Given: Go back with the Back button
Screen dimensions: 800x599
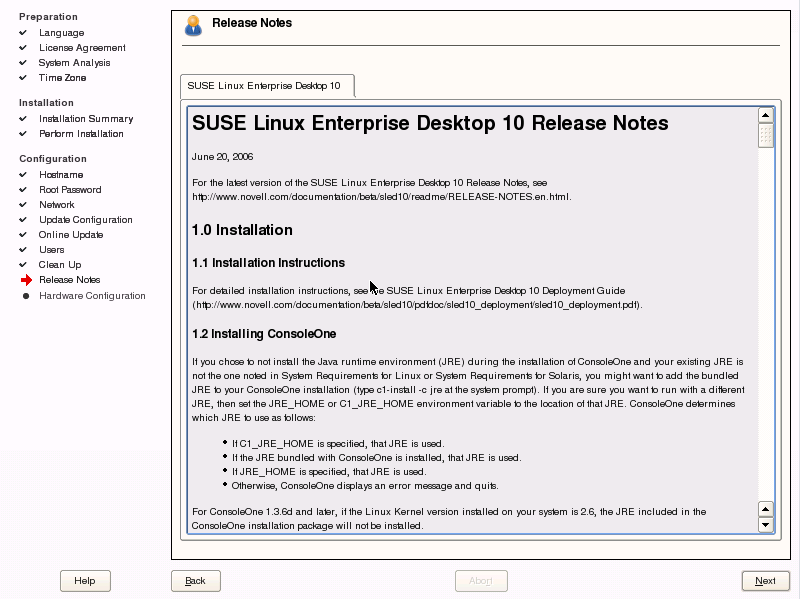Looking at the screenshot, I should coord(196,581).
